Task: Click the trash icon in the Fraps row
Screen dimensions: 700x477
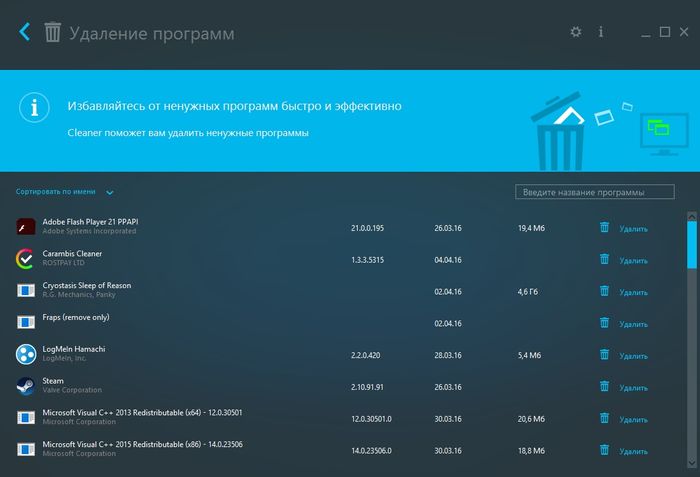Action: 604,323
